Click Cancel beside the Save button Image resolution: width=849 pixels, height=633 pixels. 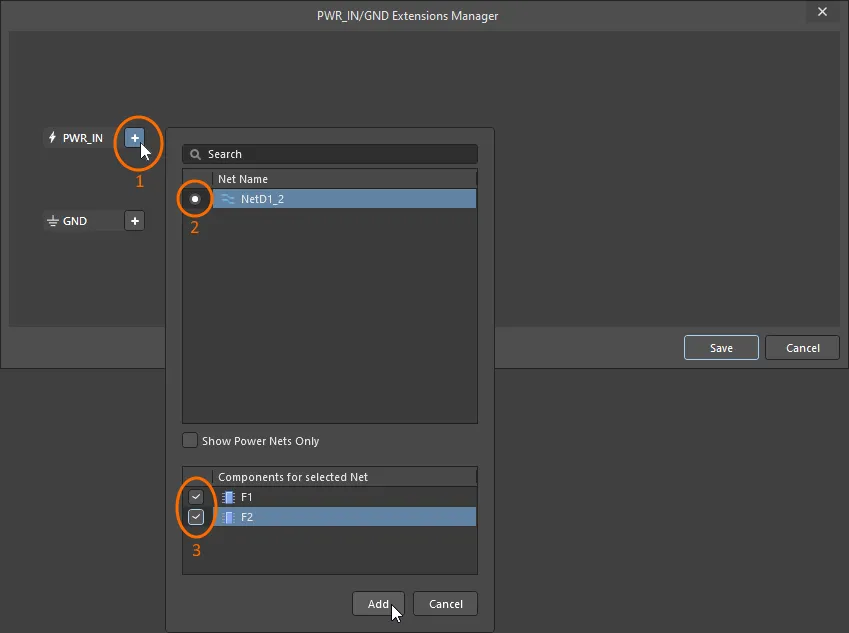click(x=802, y=347)
